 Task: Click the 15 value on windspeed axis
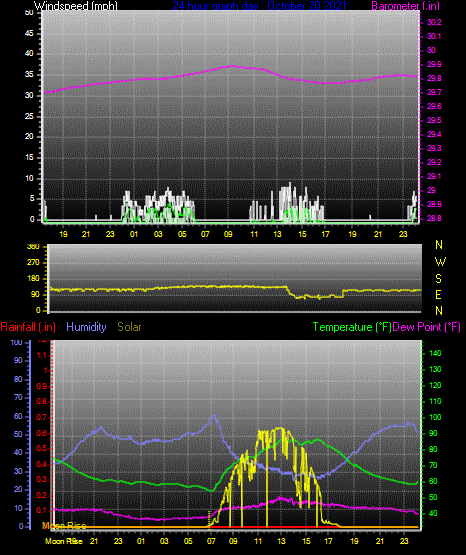29,158
